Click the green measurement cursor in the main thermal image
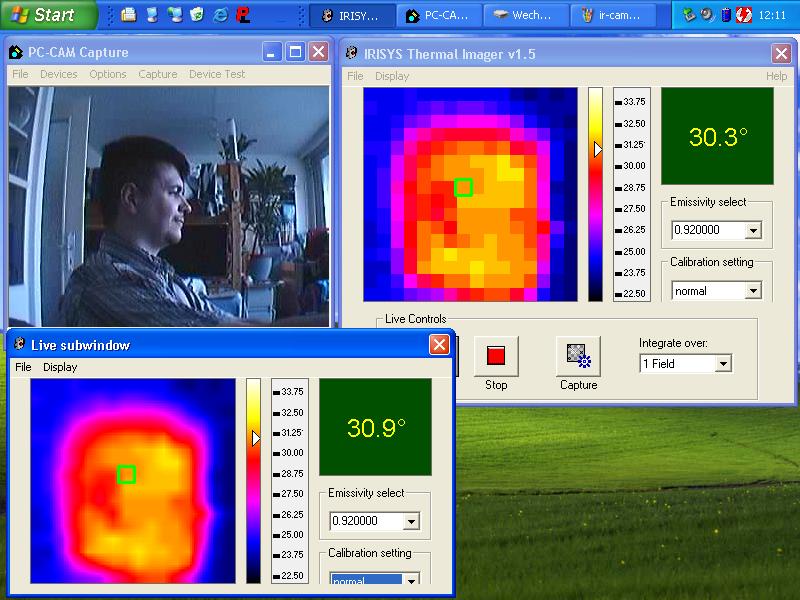800x600 pixels. coord(463,187)
